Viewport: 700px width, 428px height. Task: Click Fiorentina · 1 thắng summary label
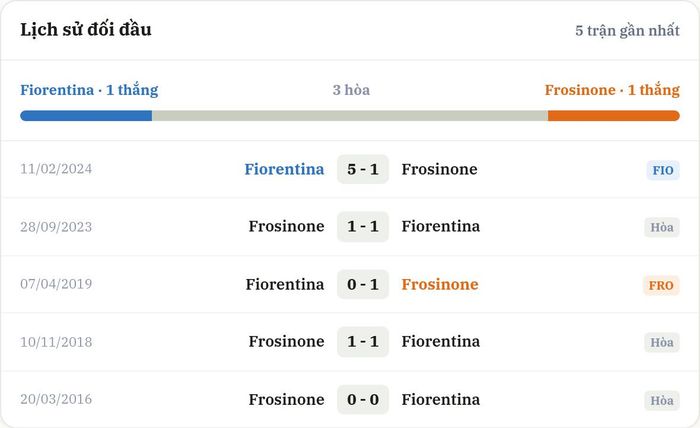[x=89, y=90]
